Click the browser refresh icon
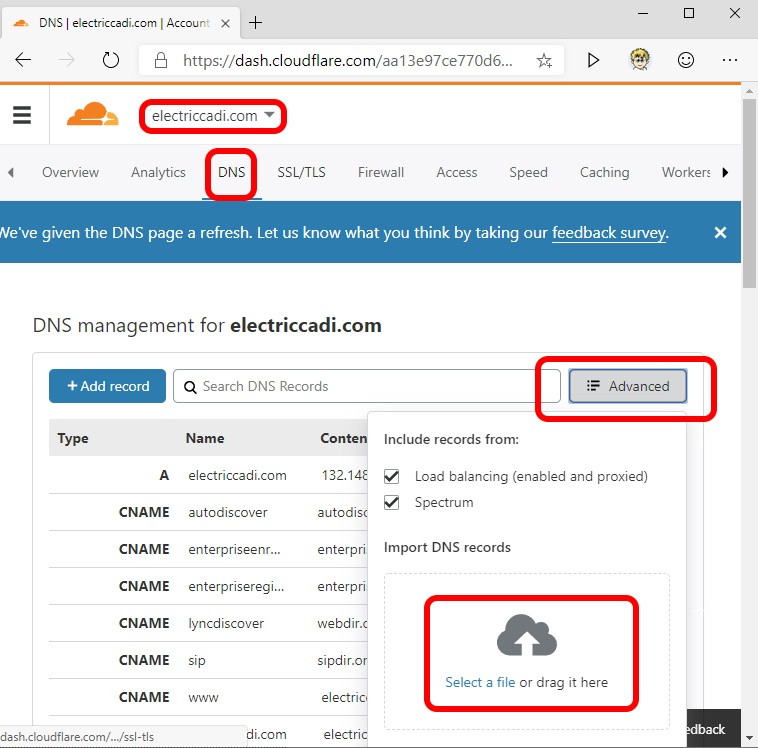The width and height of the screenshot is (758, 748). pyautogui.click(x=111, y=60)
